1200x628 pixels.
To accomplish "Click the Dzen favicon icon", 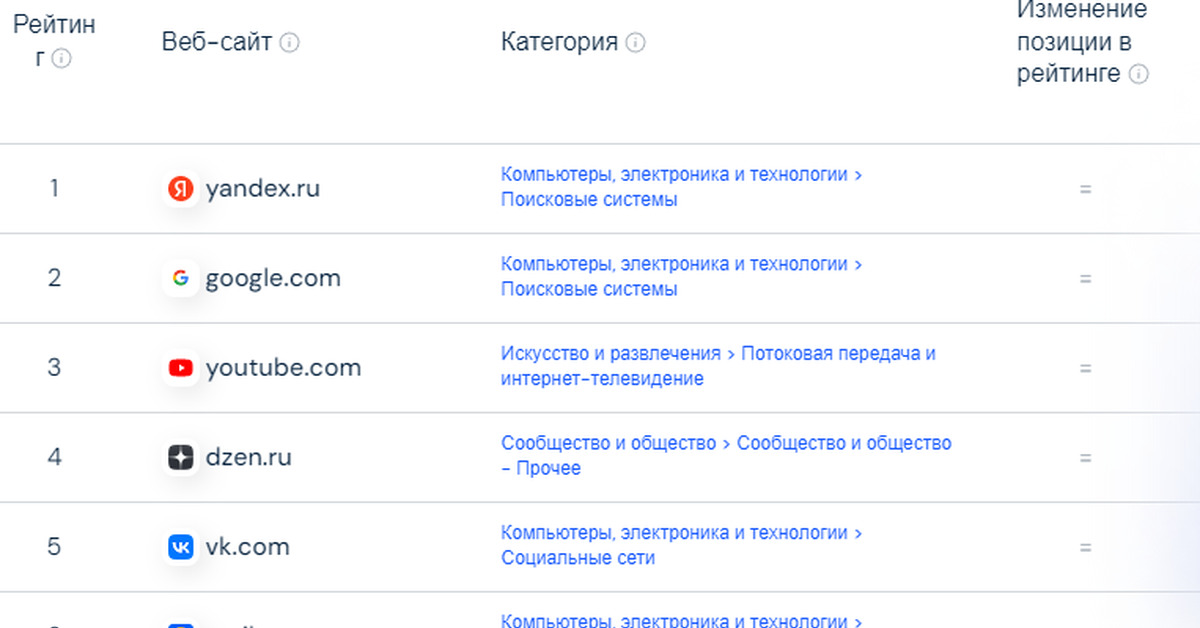I will [181, 458].
